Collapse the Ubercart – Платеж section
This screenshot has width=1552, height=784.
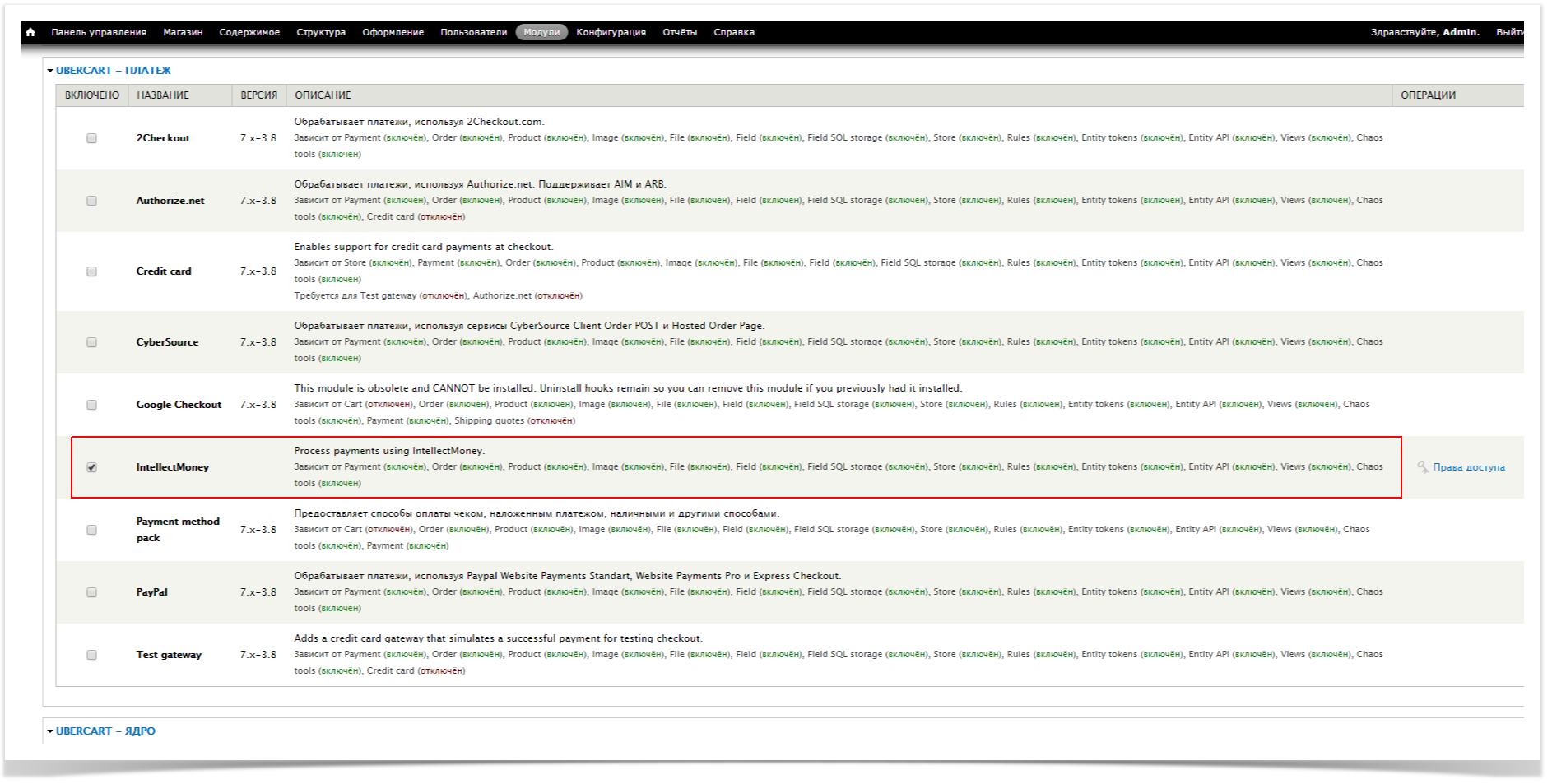point(113,71)
